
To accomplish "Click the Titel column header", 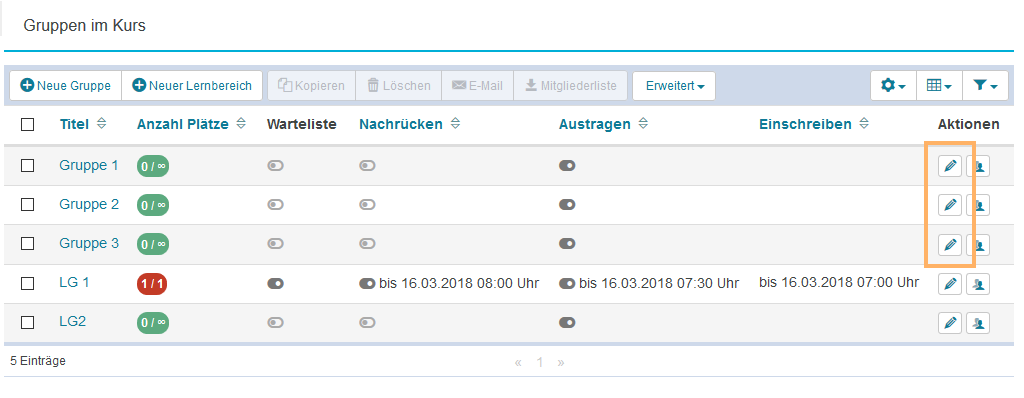I will 74,124.
